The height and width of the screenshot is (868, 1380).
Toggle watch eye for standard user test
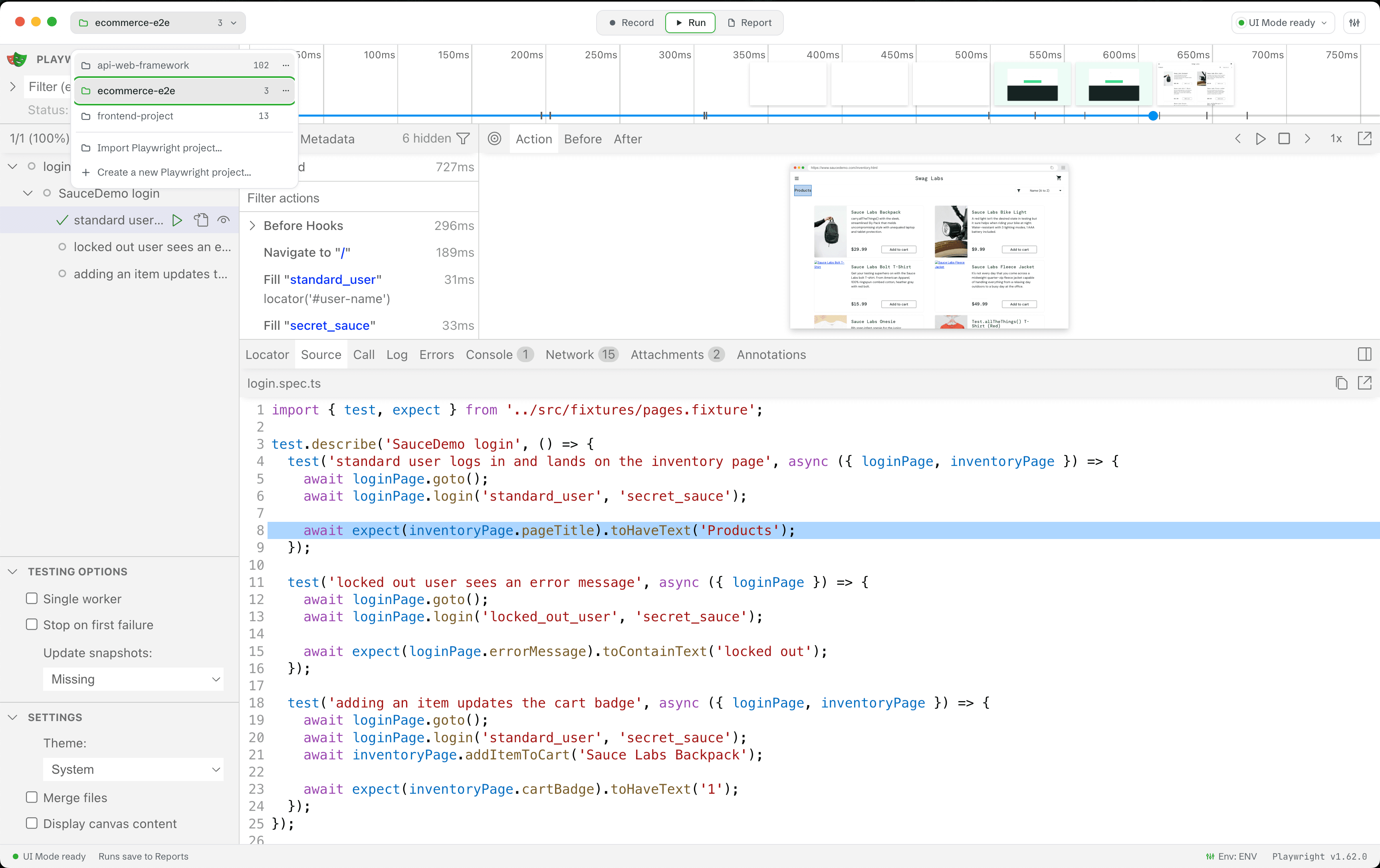click(224, 220)
